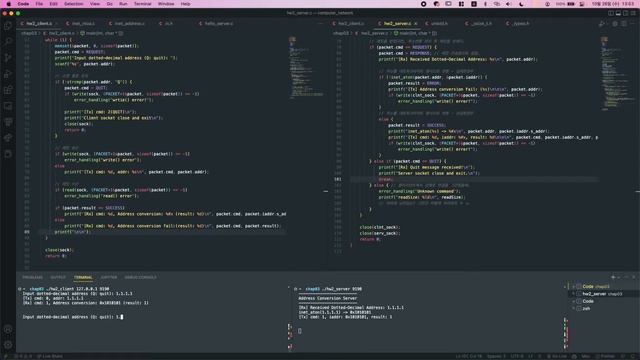Click the right editor minimap
640x360 pixels.
click(618, 73)
